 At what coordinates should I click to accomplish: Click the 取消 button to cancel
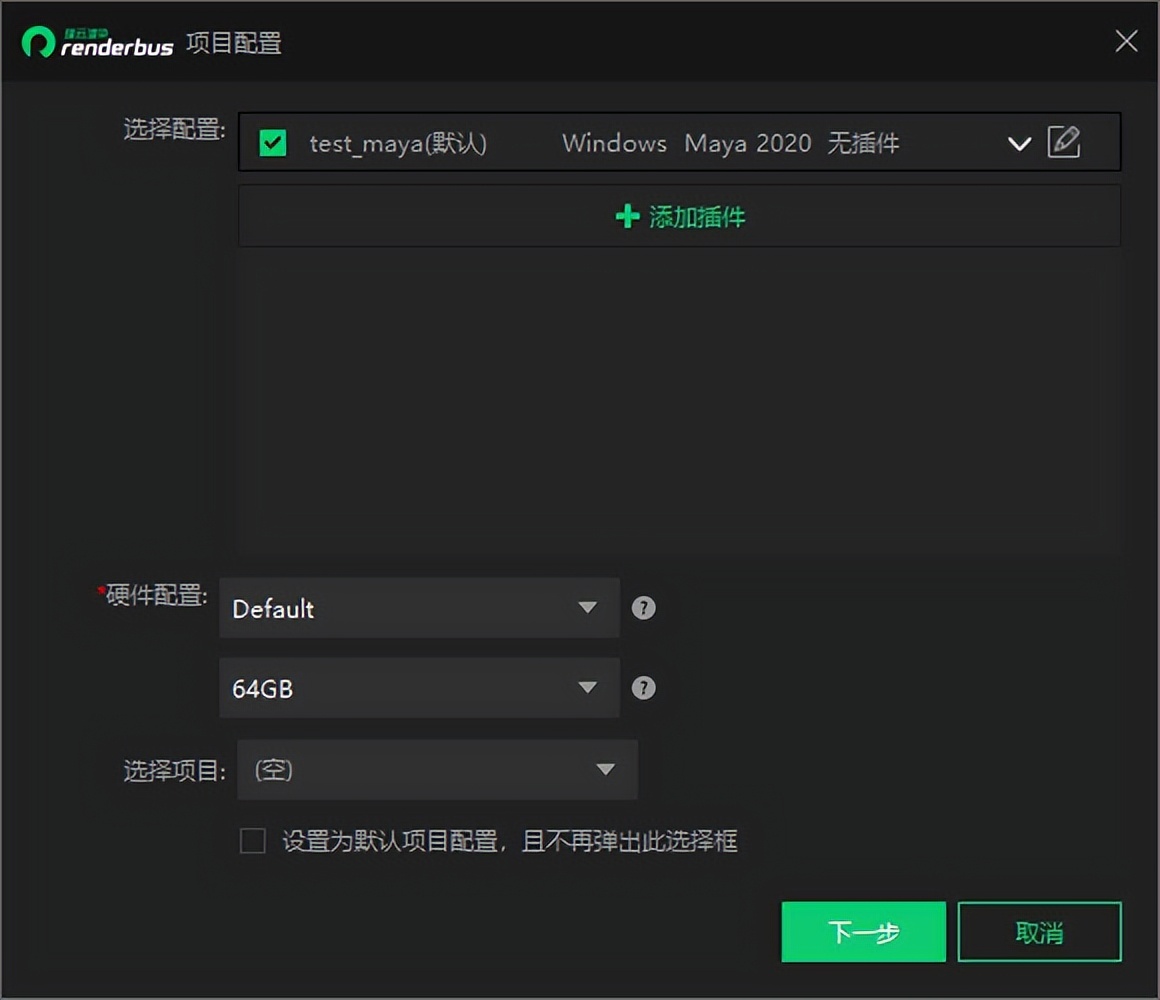pyautogui.click(x=1039, y=931)
